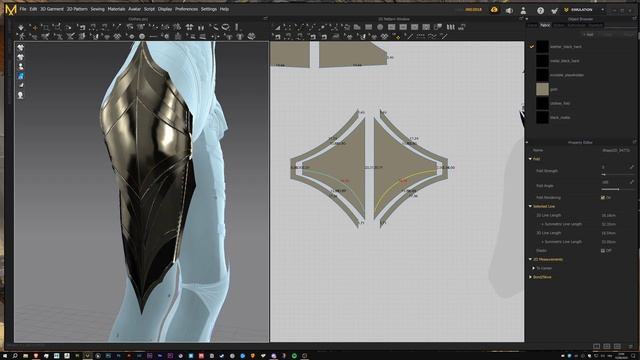Open the Materials menu
This screenshot has width=640, height=360.
tap(116, 9)
